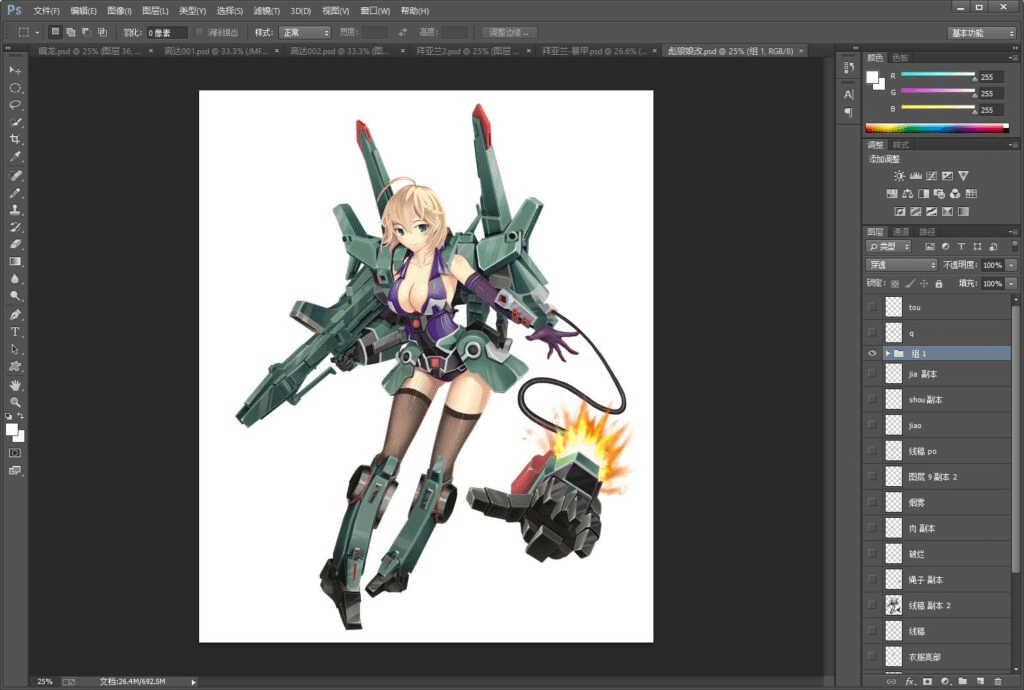Click the 调整边缘 refine edge button
The image size is (1024, 690).
click(x=509, y=32)
